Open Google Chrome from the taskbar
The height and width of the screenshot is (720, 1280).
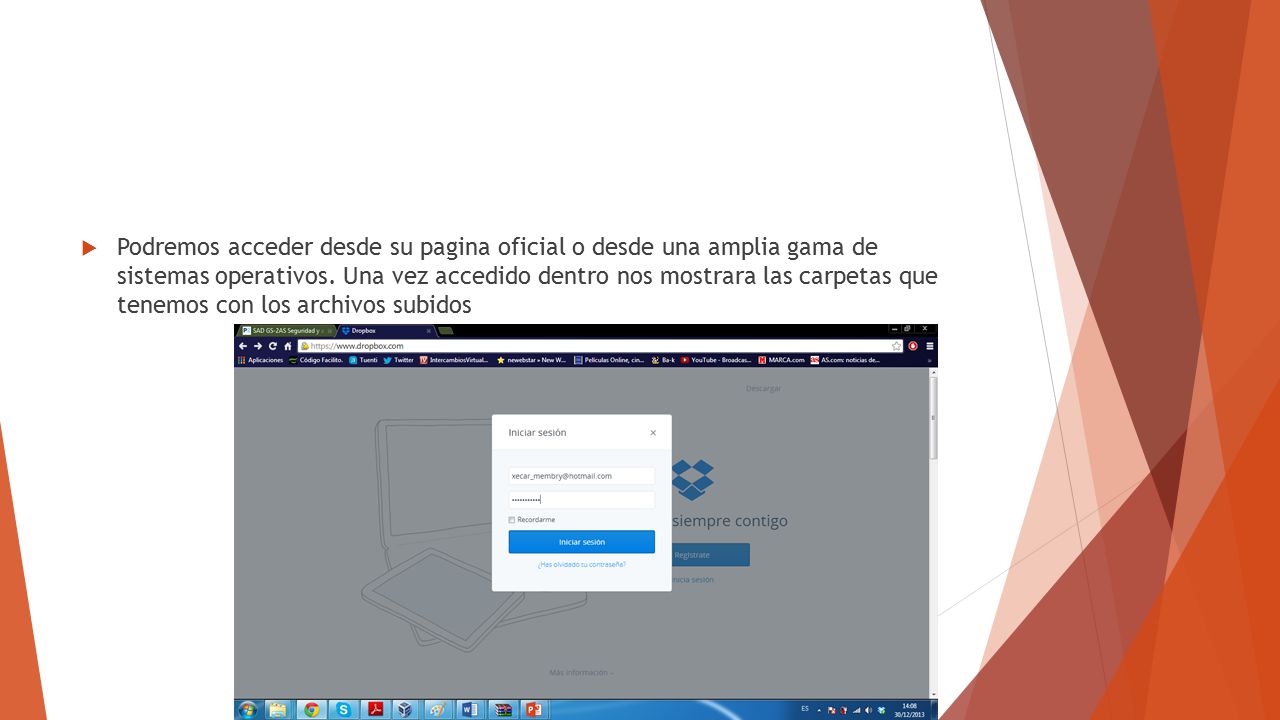pos(312,709)
